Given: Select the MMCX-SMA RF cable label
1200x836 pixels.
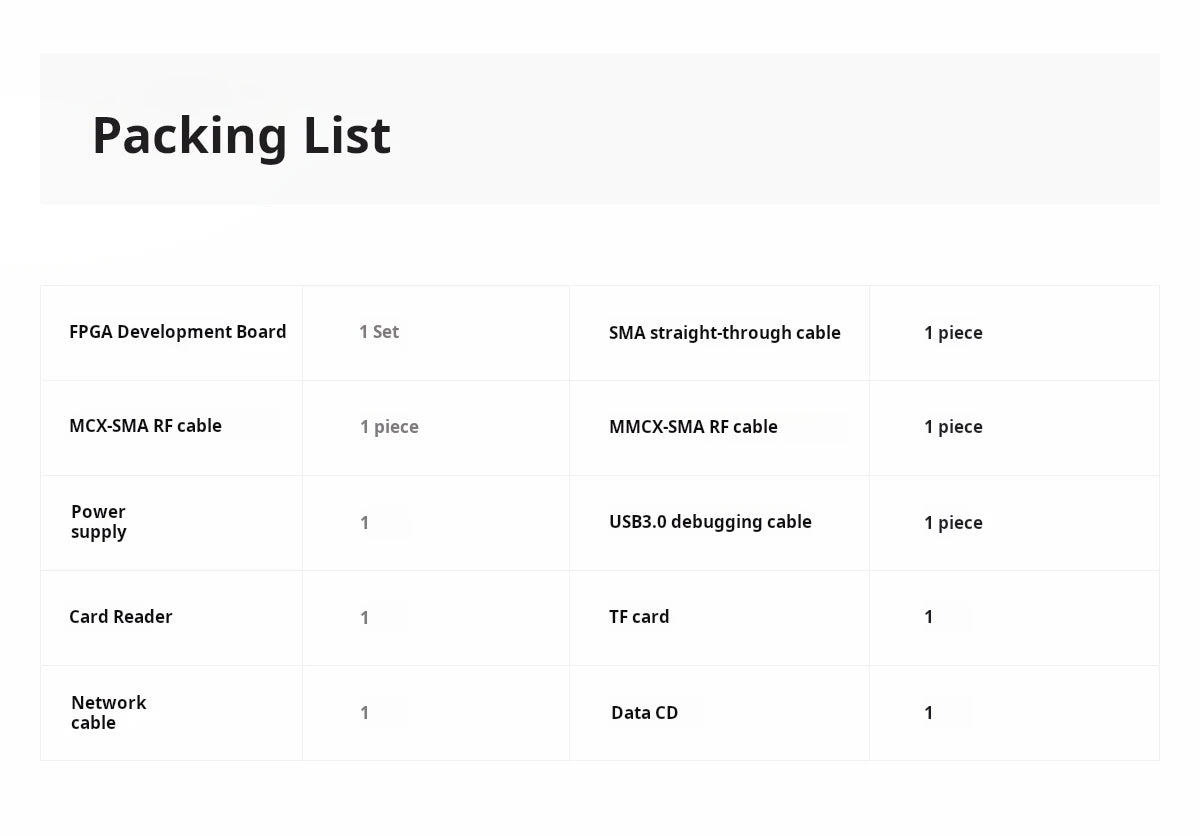Looking at the screenshot, I should 693,427.
